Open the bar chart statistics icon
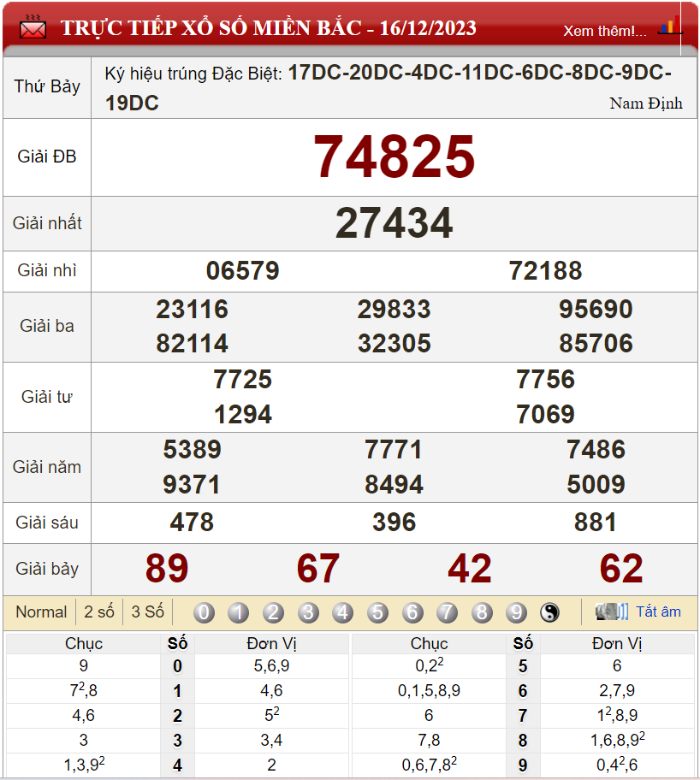Screen dimensions: 700x780 669,26
